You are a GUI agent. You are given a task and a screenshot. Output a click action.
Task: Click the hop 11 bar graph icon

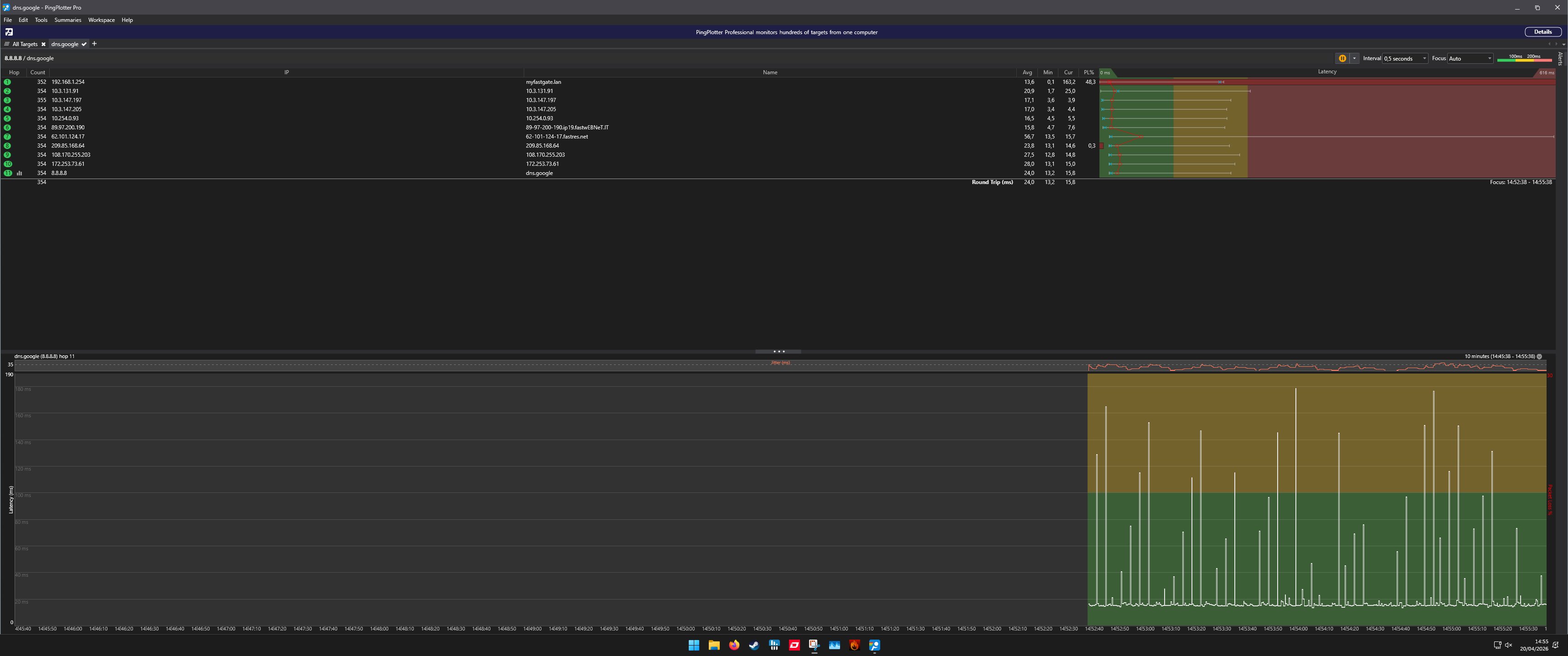click(20, 173)
